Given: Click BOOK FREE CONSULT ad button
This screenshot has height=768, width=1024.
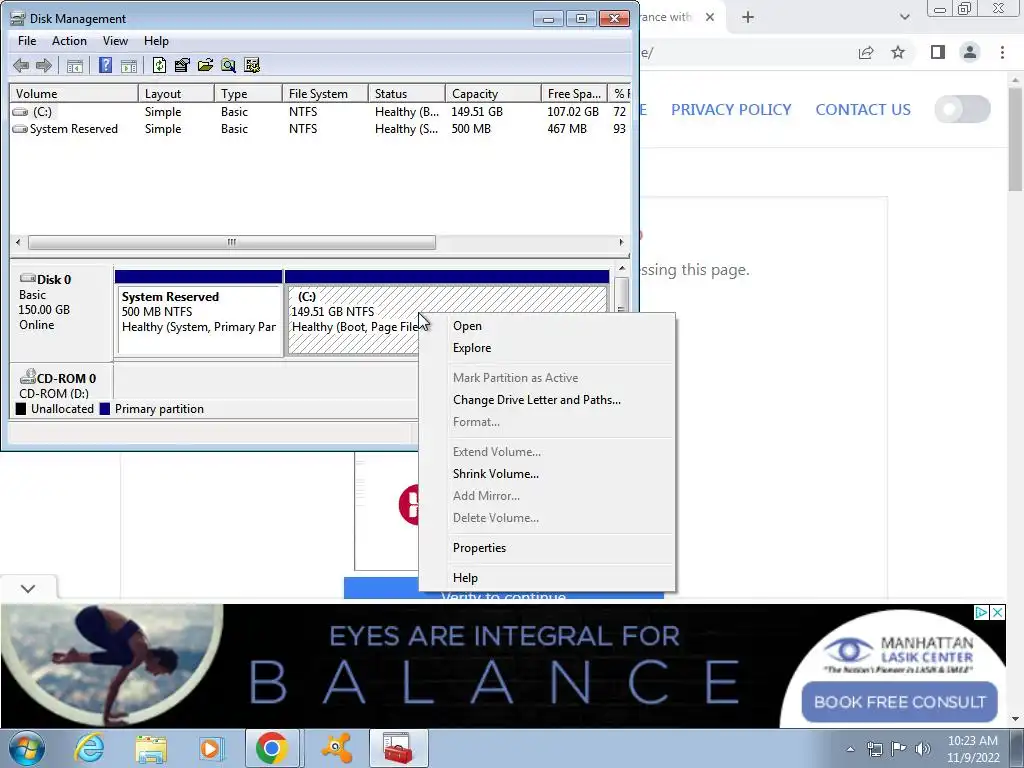Looking at the screenshot, I should [899, 702].
